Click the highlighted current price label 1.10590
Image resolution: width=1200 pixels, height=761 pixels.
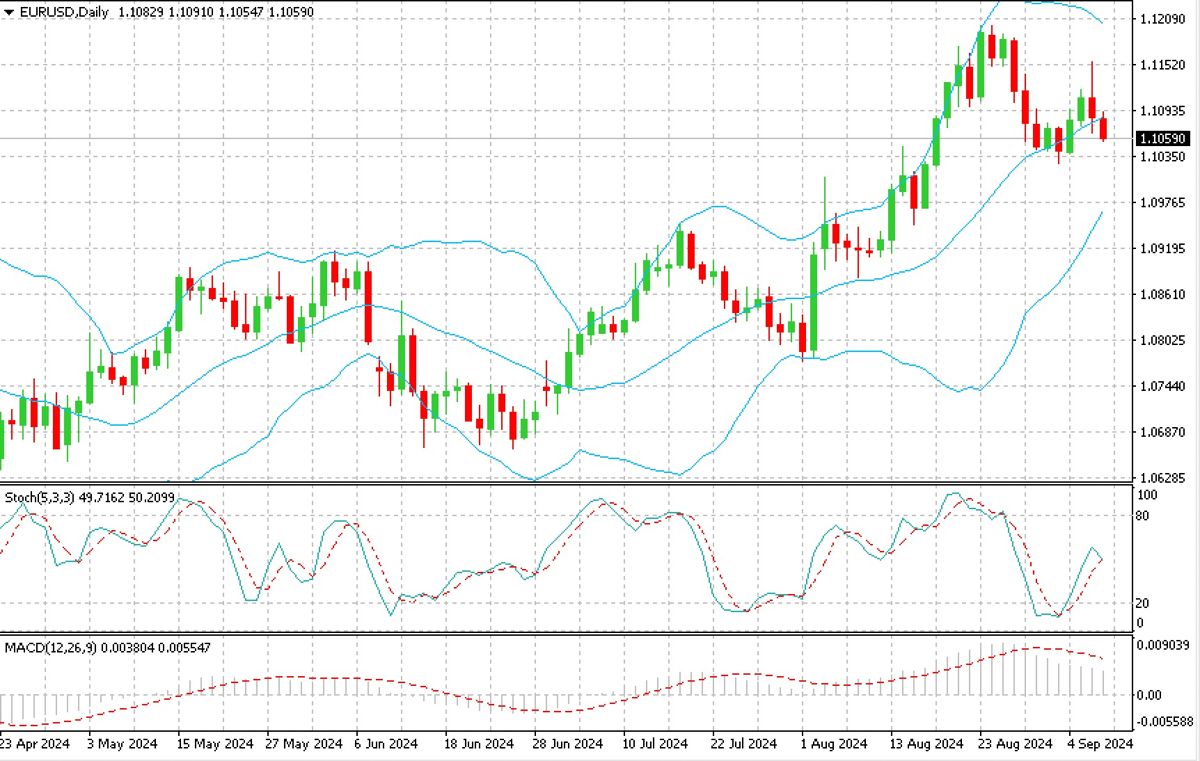1162,138
